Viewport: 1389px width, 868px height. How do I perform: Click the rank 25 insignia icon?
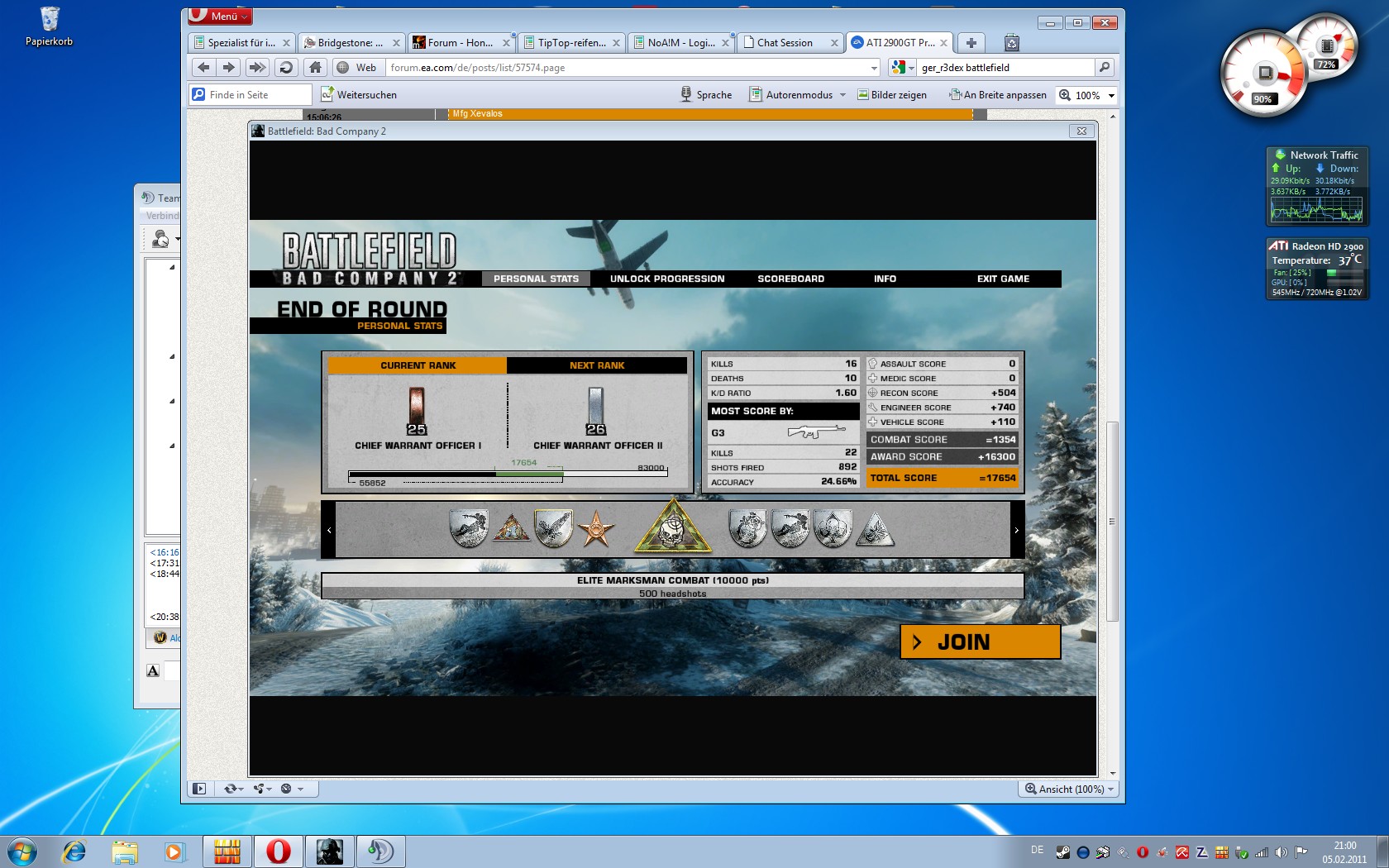tap(417, 411)
